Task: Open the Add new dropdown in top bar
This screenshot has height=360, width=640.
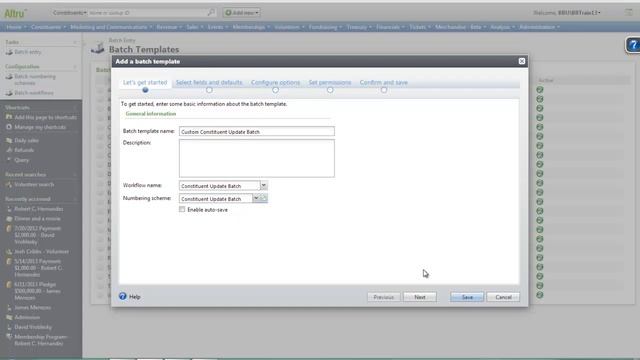Action: (242, 13)
